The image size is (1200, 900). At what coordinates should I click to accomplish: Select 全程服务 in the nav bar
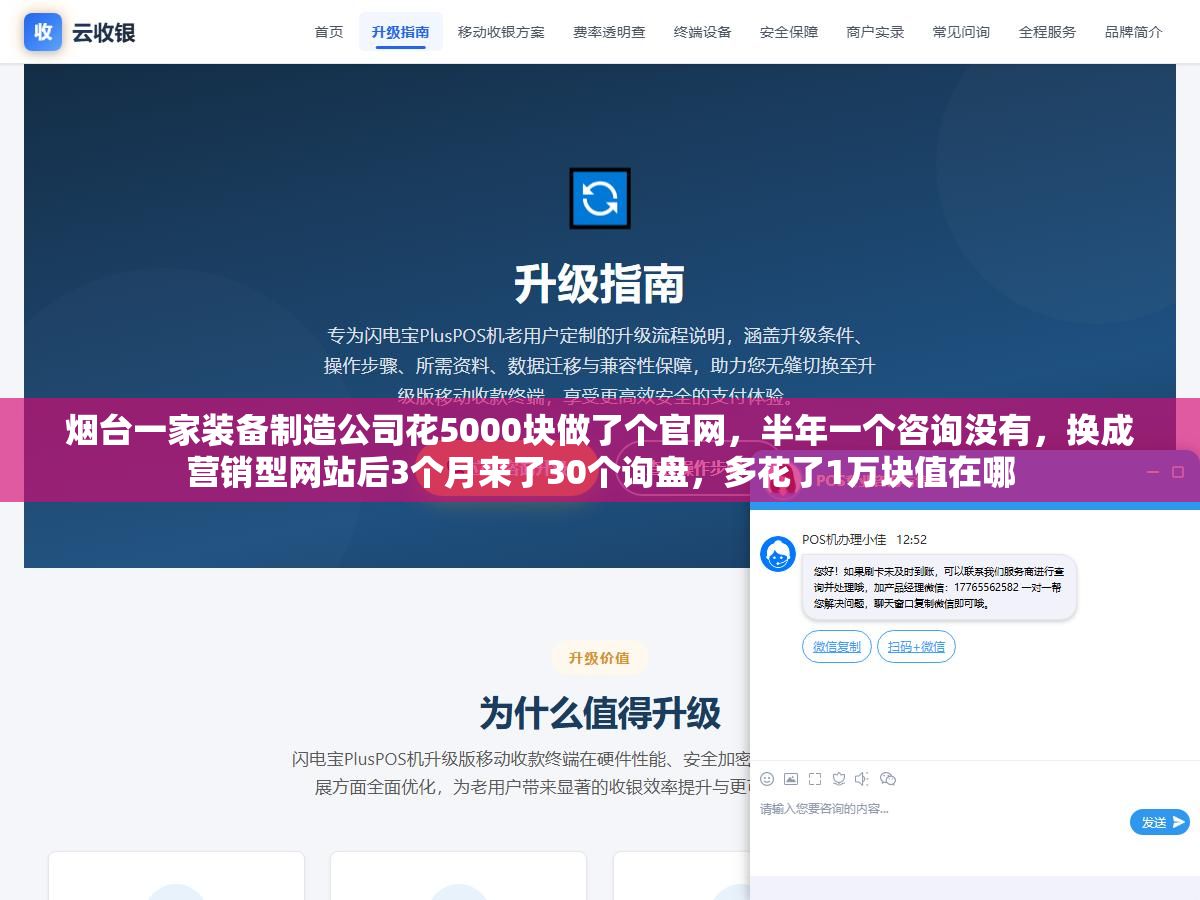(1047, 32)
